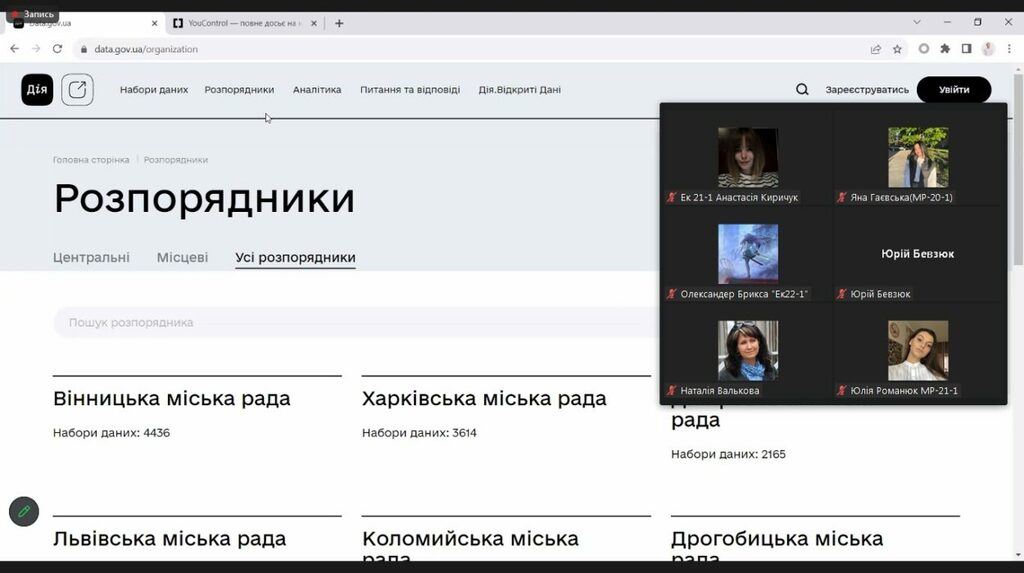
Task: Open the Аналітика menu item
Action: (317, 90)
